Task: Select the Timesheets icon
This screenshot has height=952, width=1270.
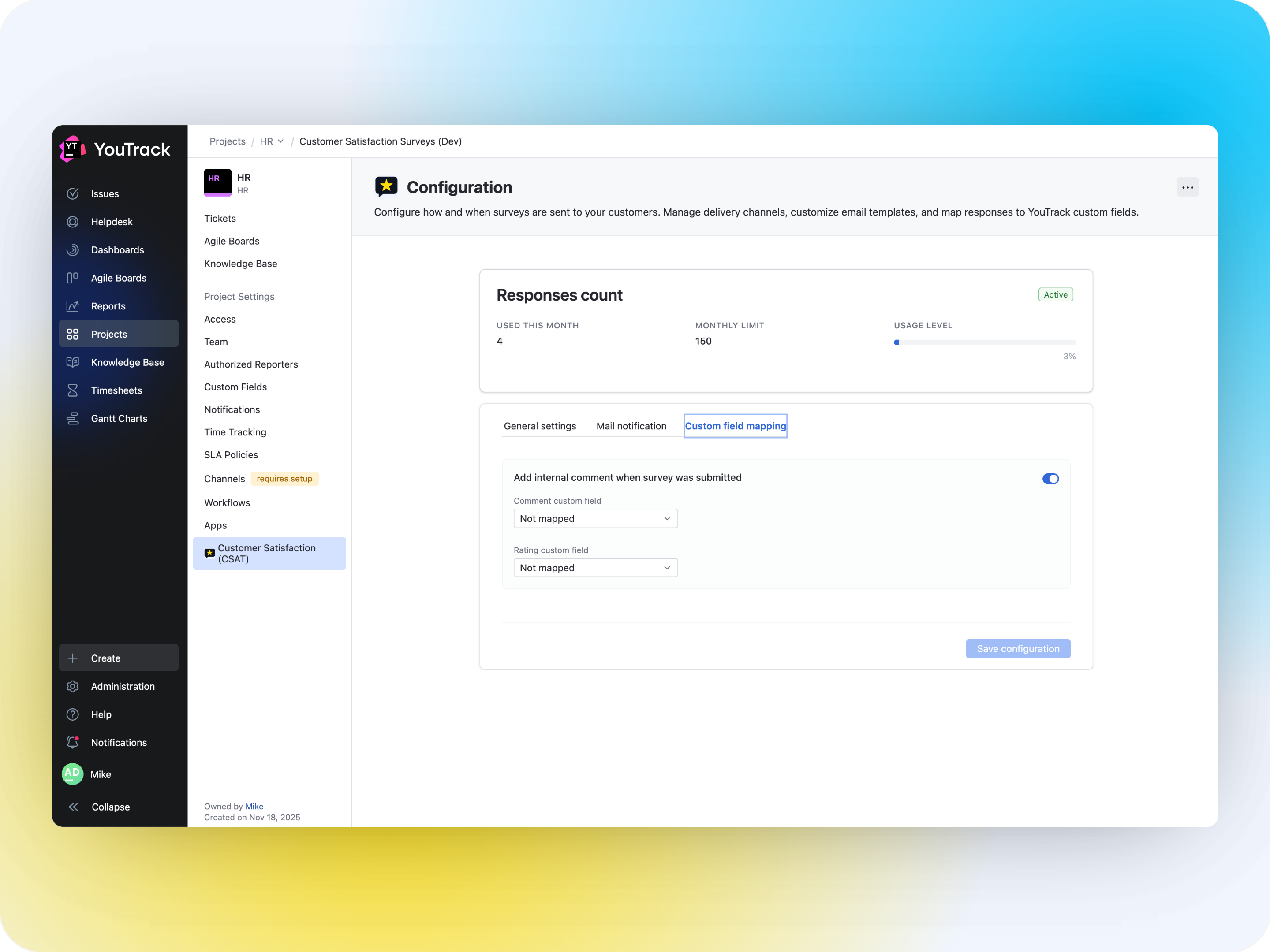Action: click(x=73, y=390)
